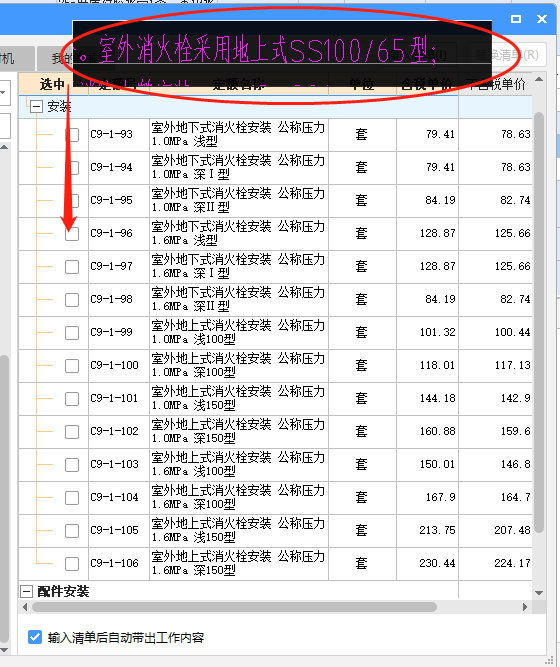This screenshot has height=667, width=560.
Task: Click horizontal scrollbar left arrow
Action: point(25,607)
